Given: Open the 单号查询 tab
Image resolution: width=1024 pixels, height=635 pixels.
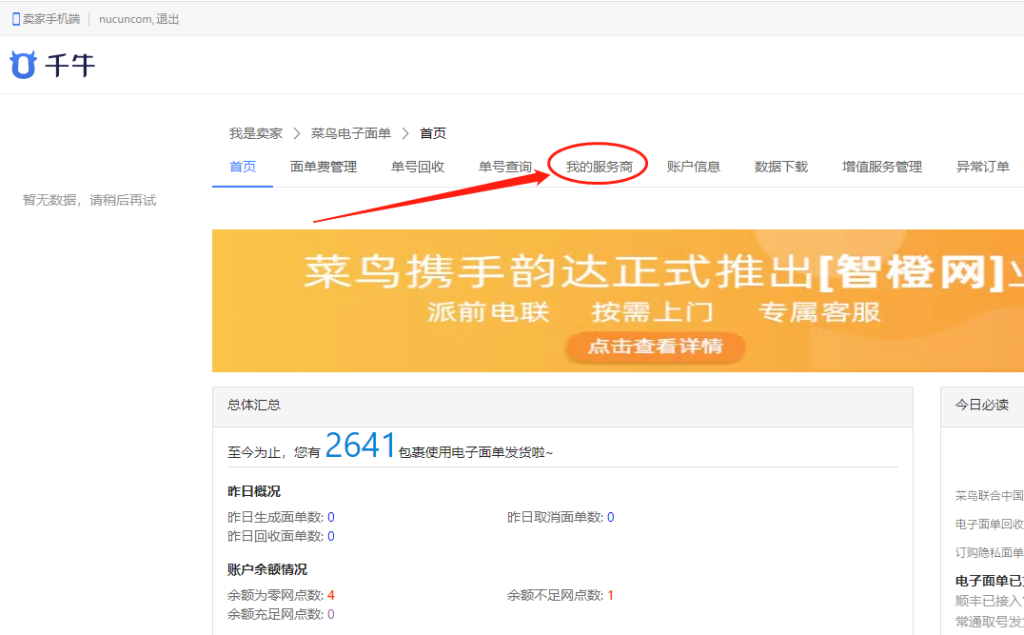Looking at the screenshot, I should 505,167.
